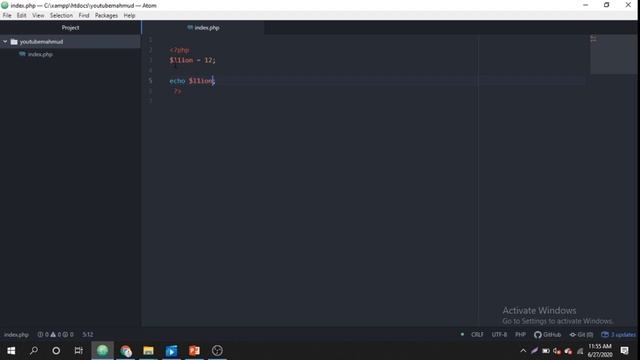Click the PHP file icon beside index.php in the tree

click(x=22, y=54)
